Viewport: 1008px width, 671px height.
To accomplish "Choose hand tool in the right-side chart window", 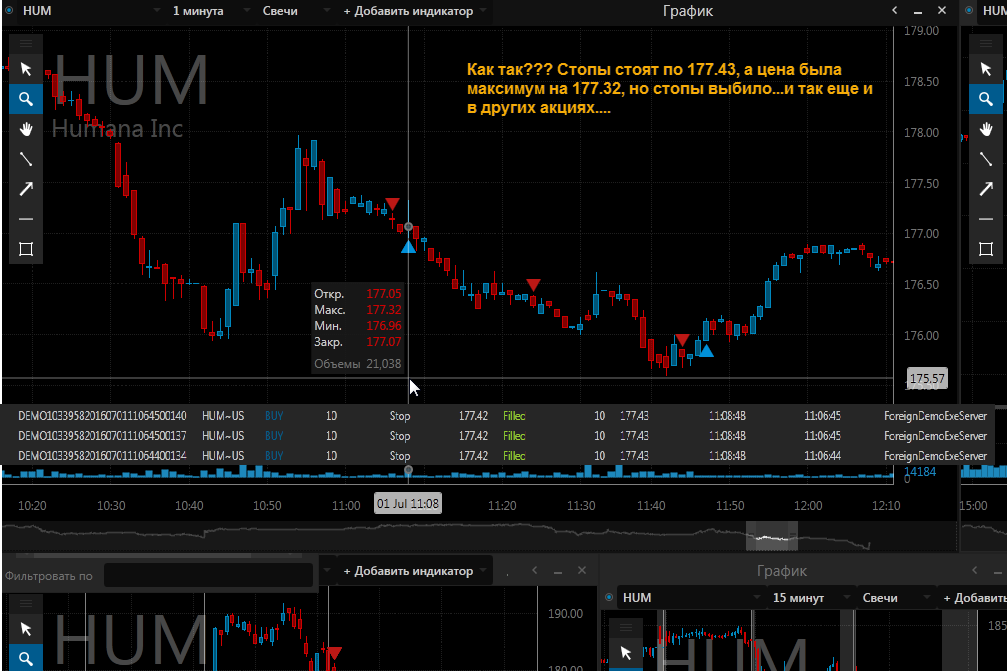I will click(x=986, y=129).
